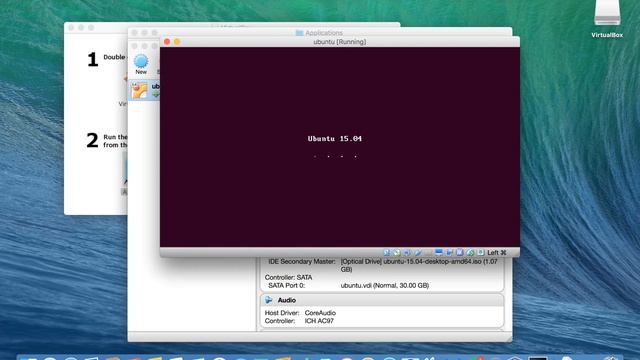The image size is (640, 360).
Task: Minimize the ubuntu [Running] VM window
Action: click(177, 42)
